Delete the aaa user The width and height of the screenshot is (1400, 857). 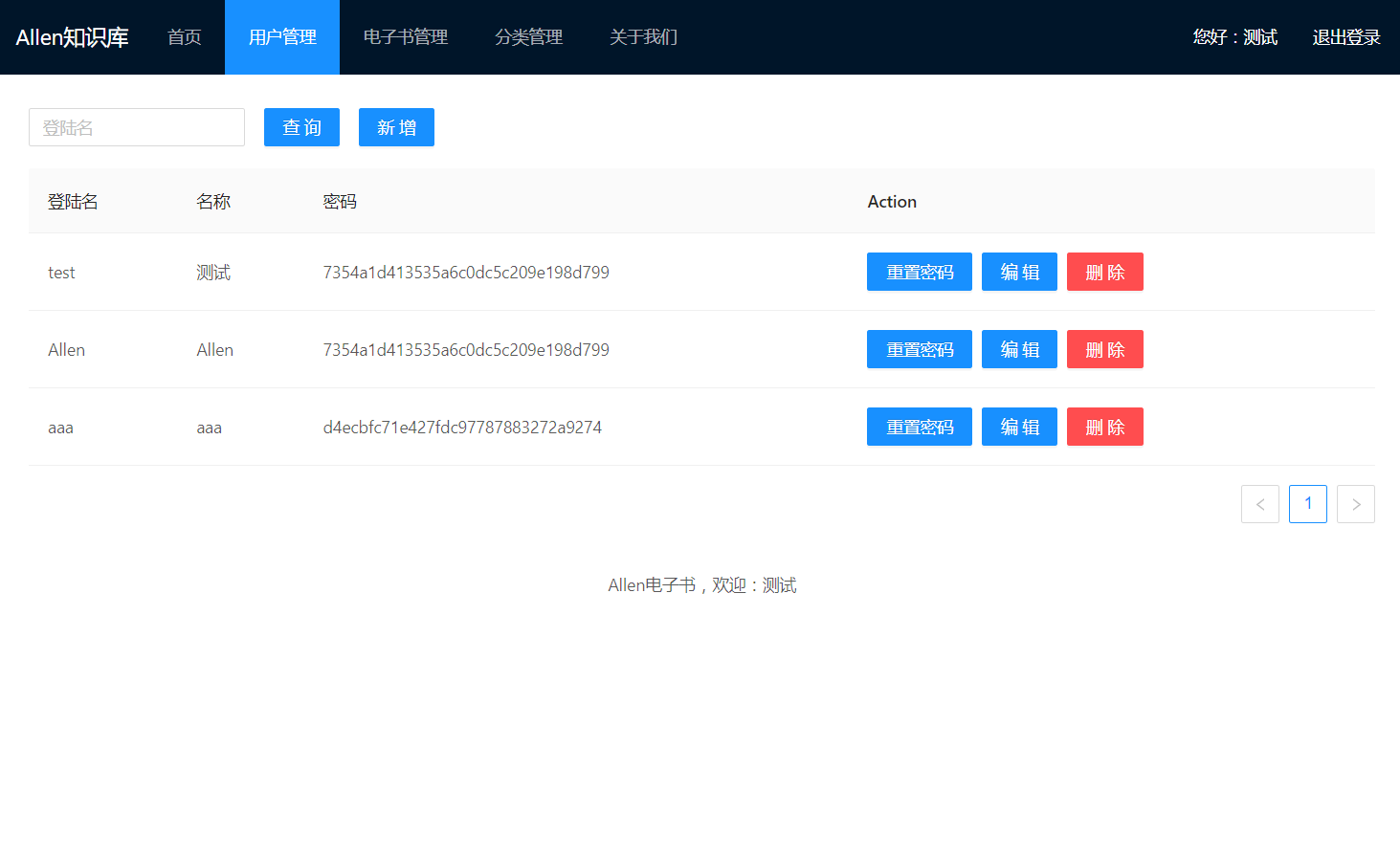coord(1104,427)
